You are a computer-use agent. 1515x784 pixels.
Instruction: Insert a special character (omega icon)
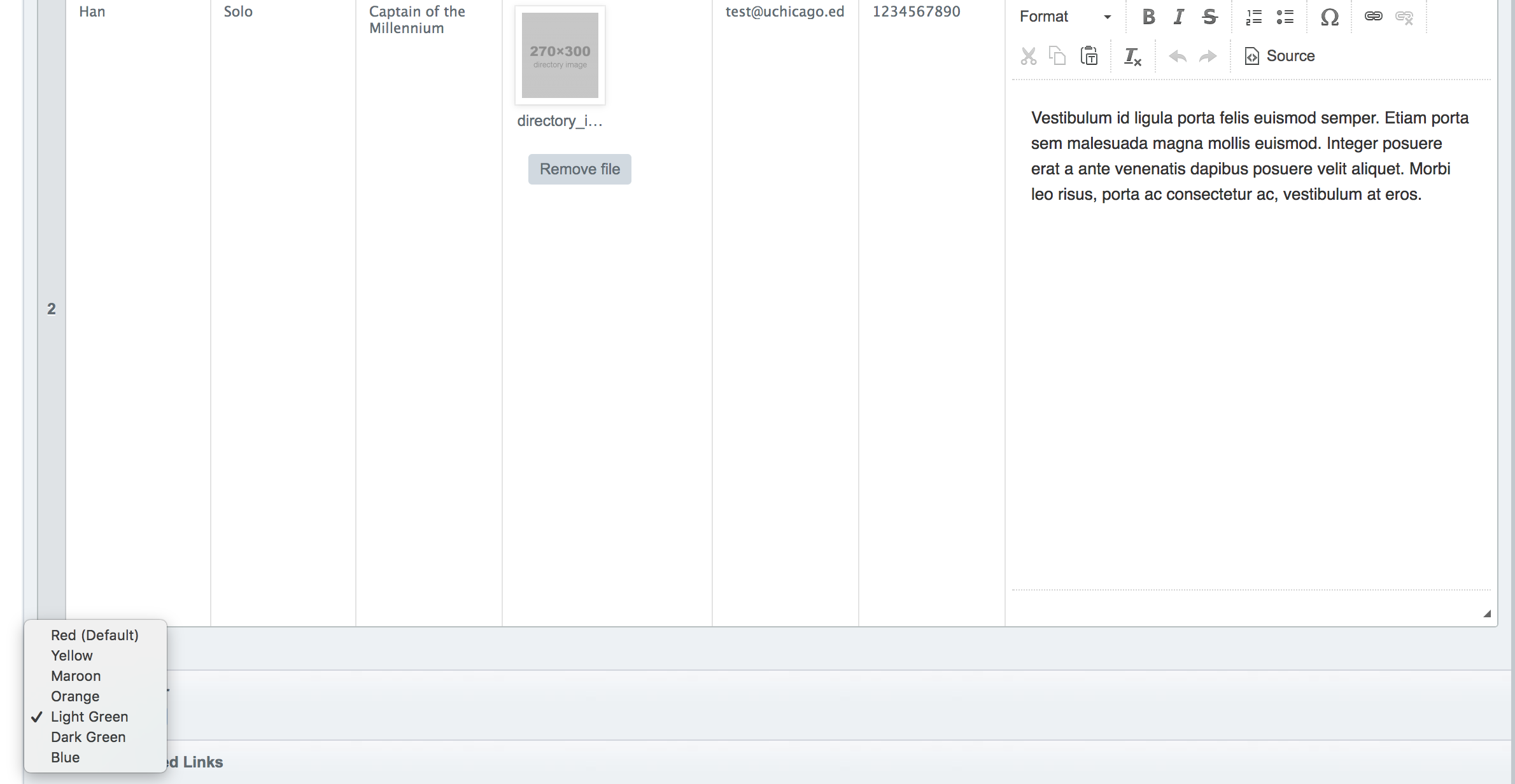pos(1329,17)
